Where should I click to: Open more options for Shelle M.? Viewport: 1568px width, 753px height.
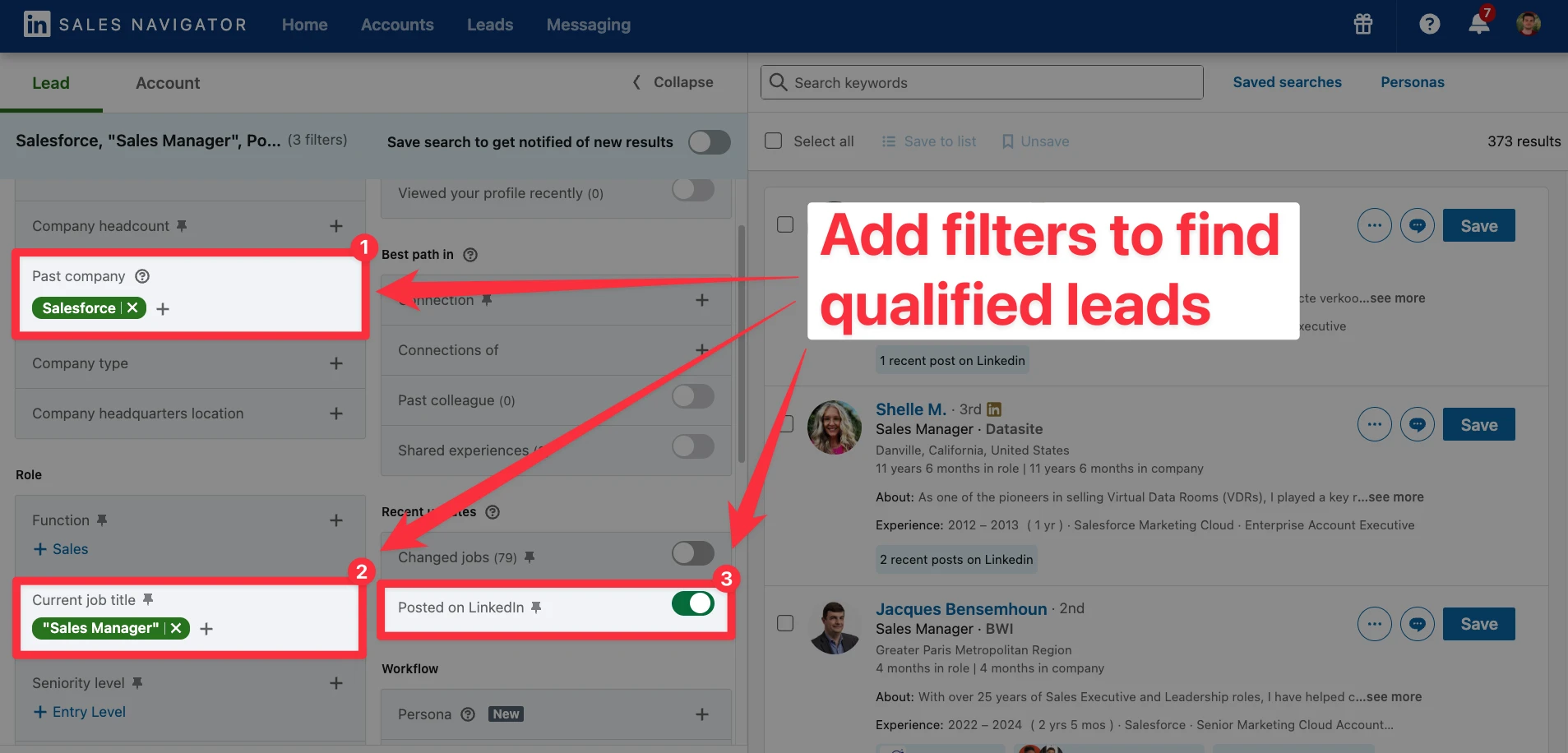pyautogui.click(x=1375, y=424)
